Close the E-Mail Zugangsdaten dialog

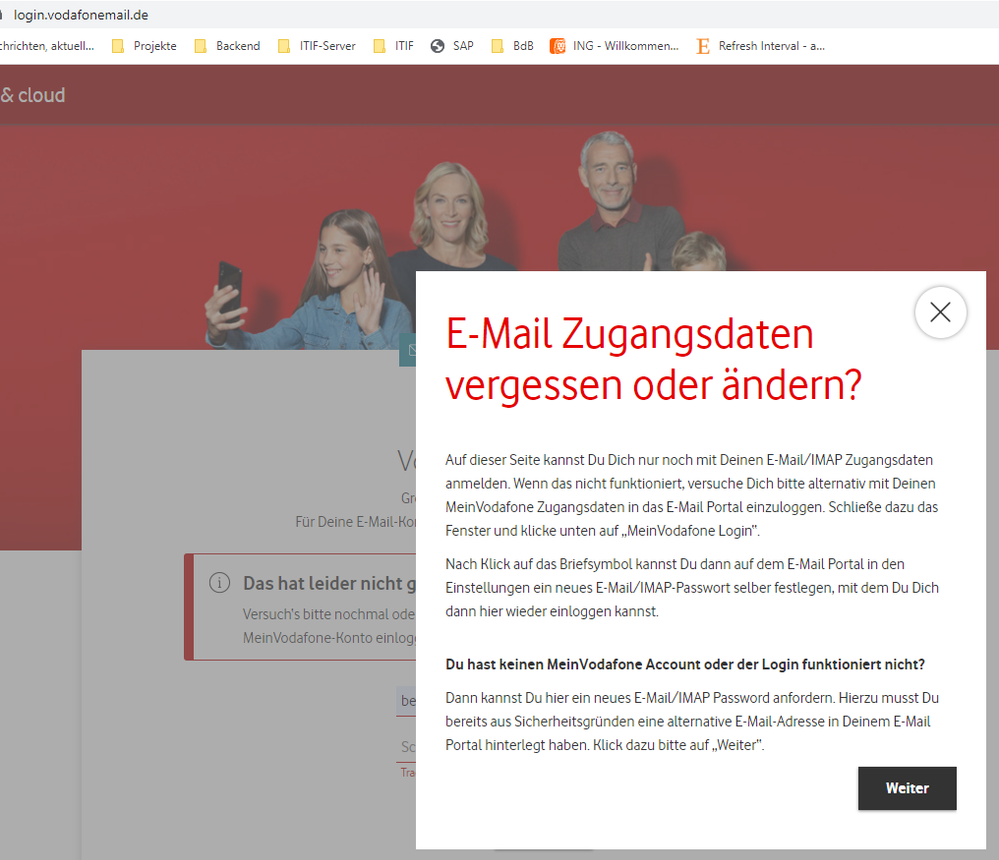tap(940, 312)
